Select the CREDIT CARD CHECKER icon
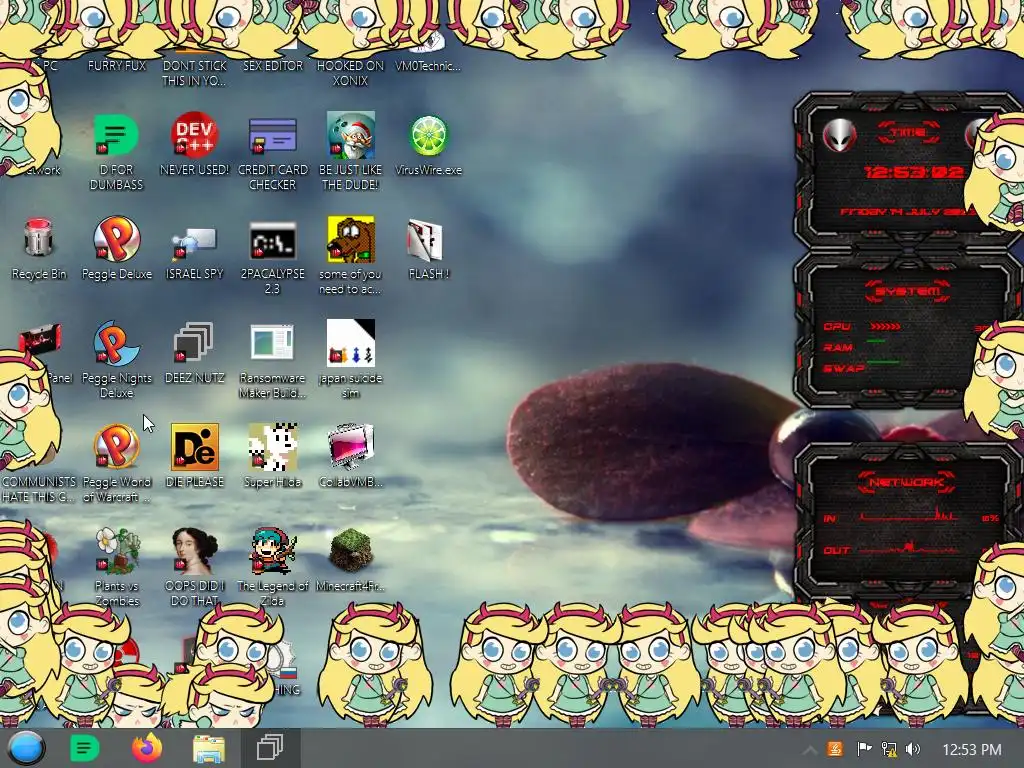1024x768 pixels. pos(272,135)
